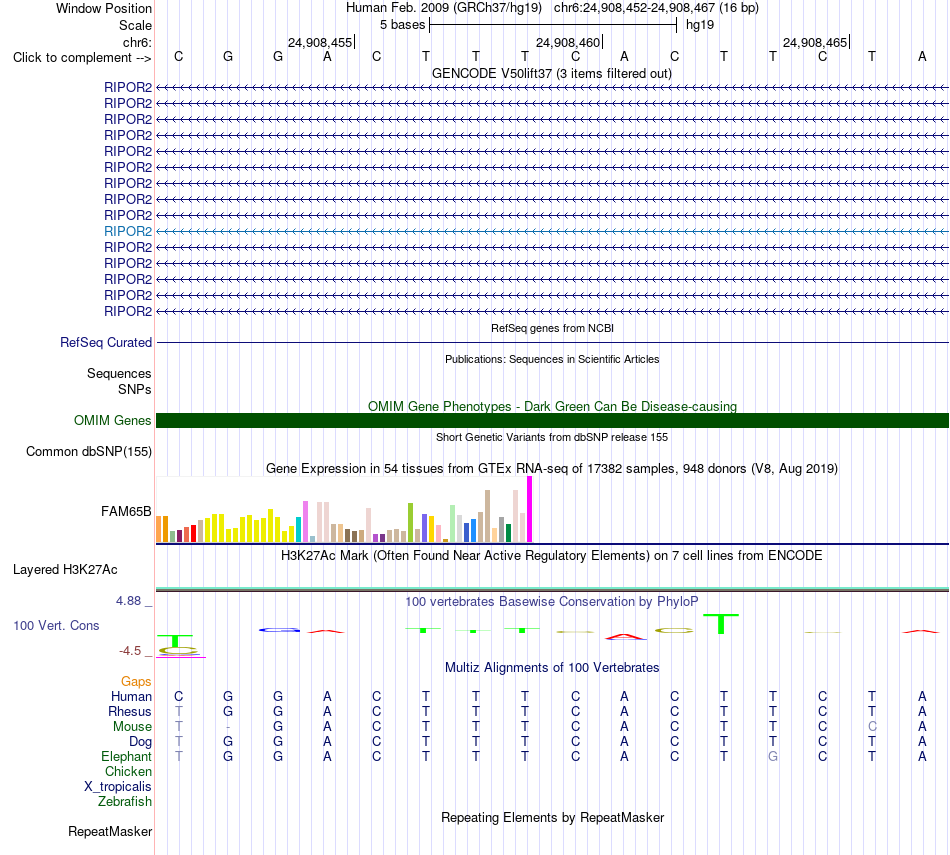Click the '-' gap in Mouse alignment row

(228, 727)
